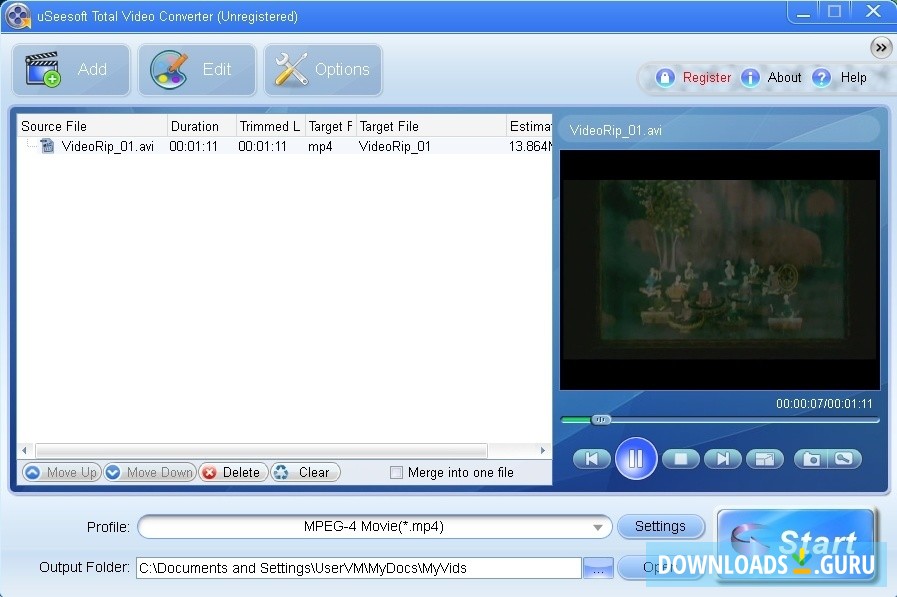This screenshot has height=597, width=897.
Task: Toggle full screen preview mode
Action: 765,459
